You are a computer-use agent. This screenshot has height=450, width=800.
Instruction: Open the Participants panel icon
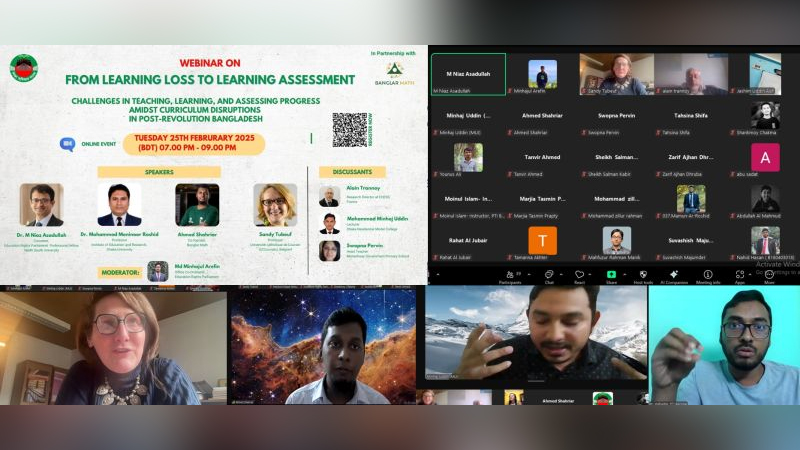[509, 275]
